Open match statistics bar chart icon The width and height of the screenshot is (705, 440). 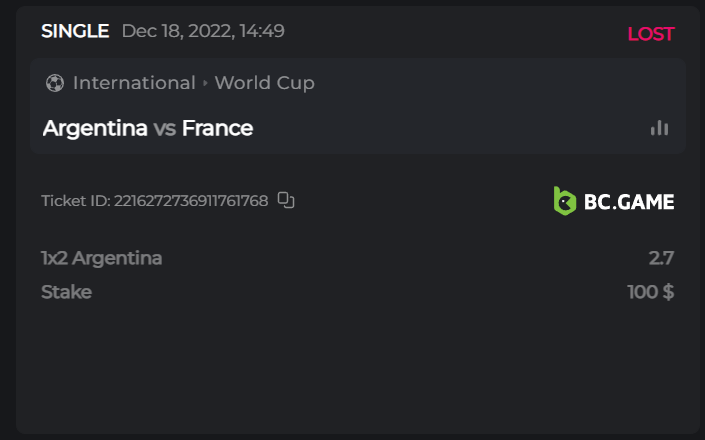(659, 128)
